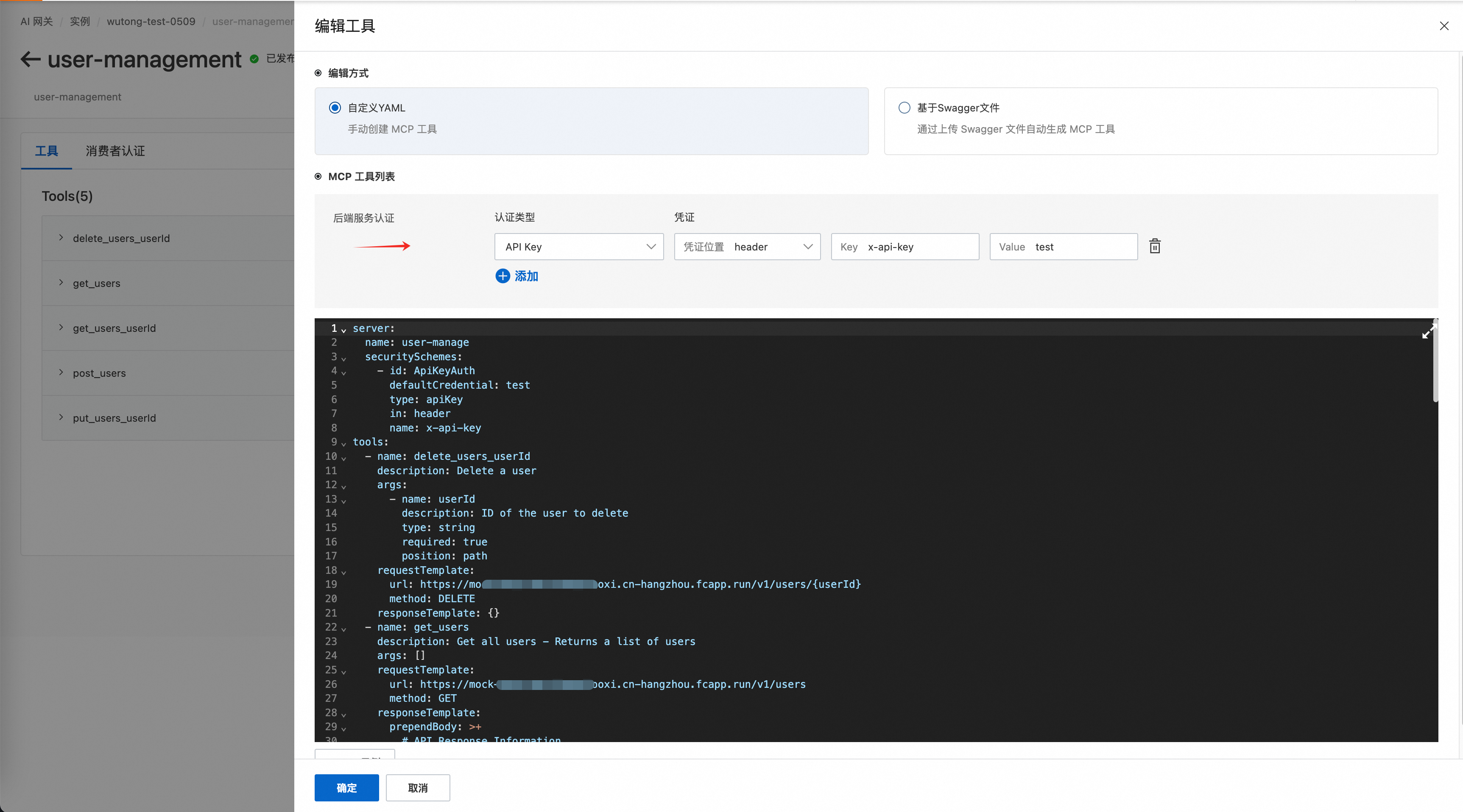Fold line 1 server block in the editor

pos(343,330)
